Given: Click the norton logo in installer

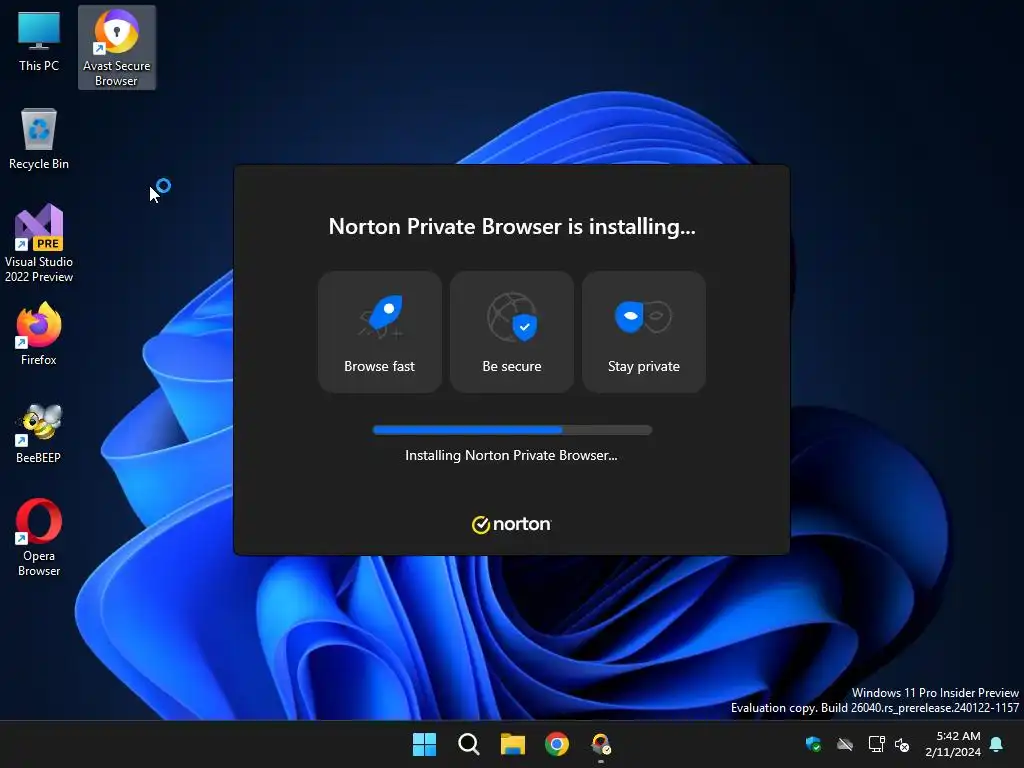Looking at the screenshot, I should coord(511,524).
